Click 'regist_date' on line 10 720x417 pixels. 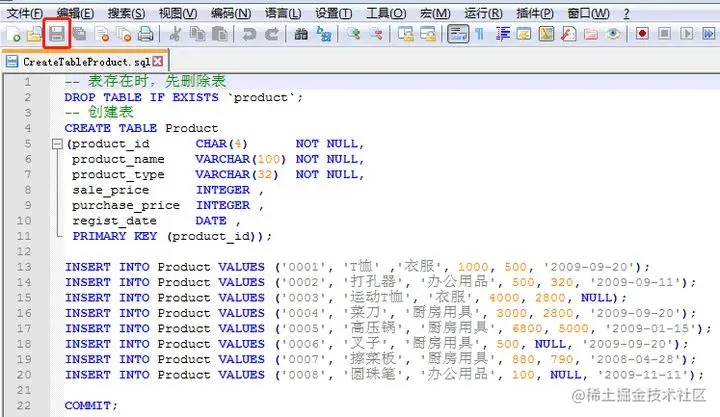(114, 221)
